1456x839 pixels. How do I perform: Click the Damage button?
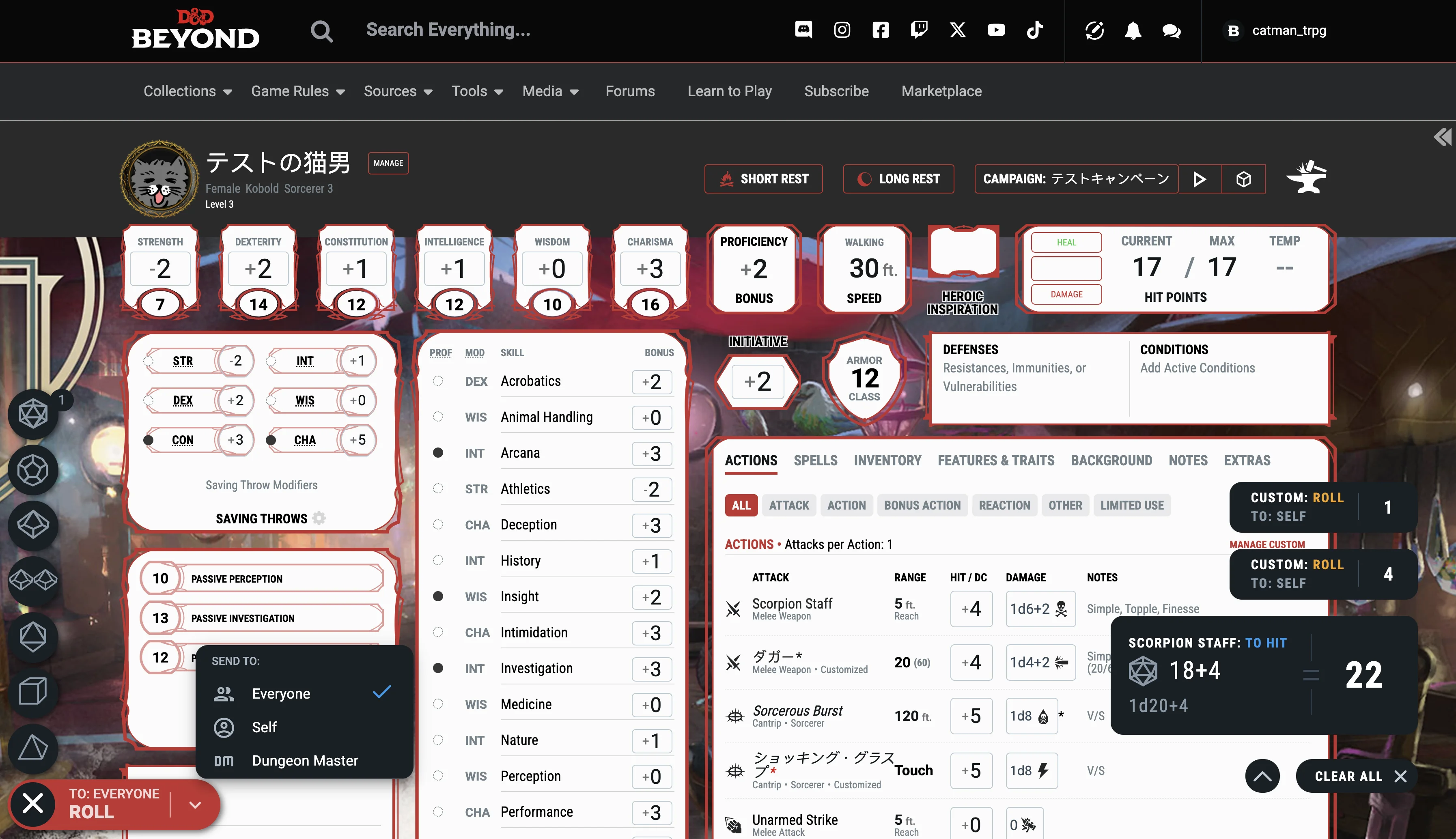click(1066, 295)
